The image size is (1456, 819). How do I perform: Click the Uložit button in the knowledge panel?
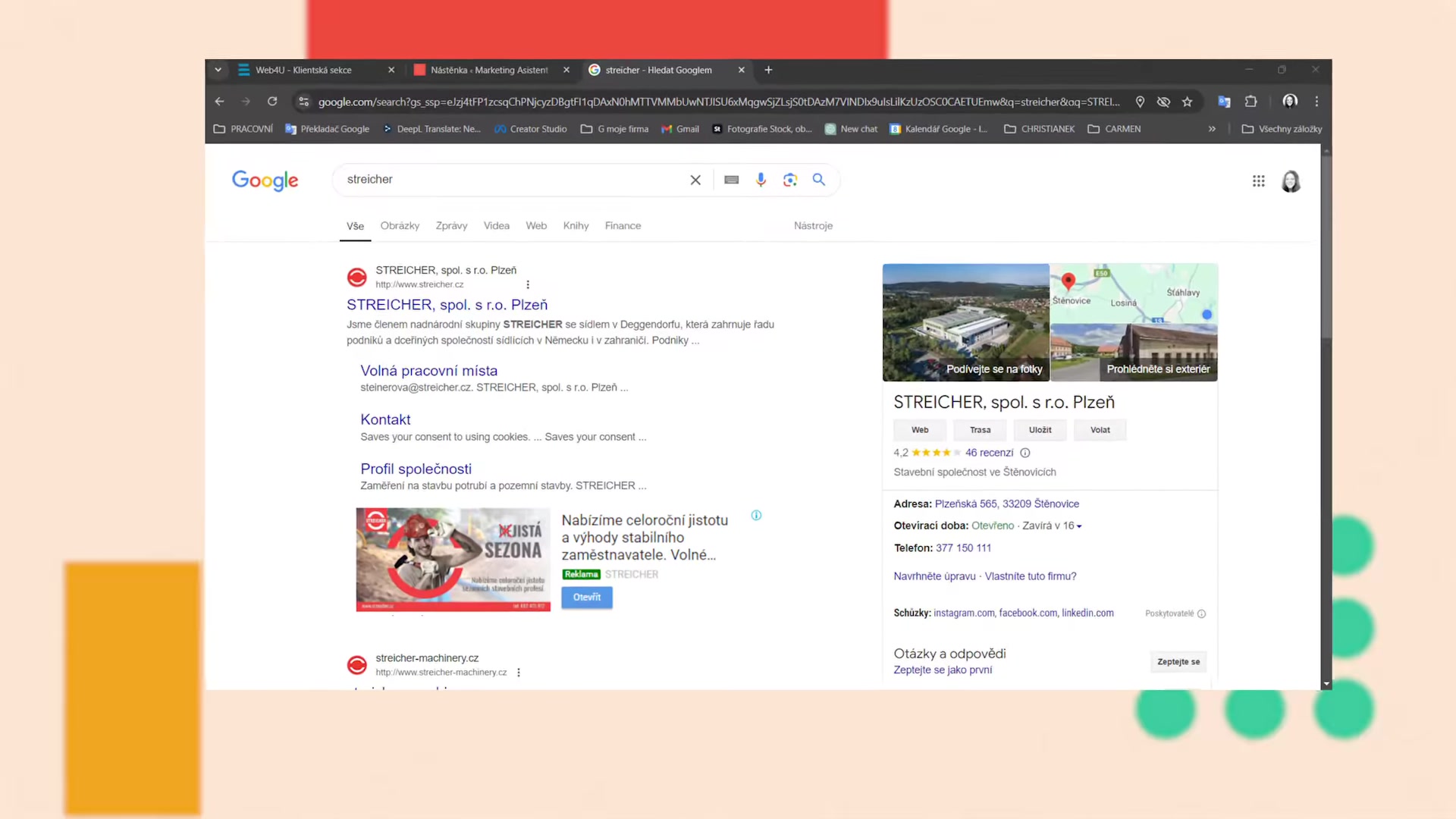pos(1040,430)
